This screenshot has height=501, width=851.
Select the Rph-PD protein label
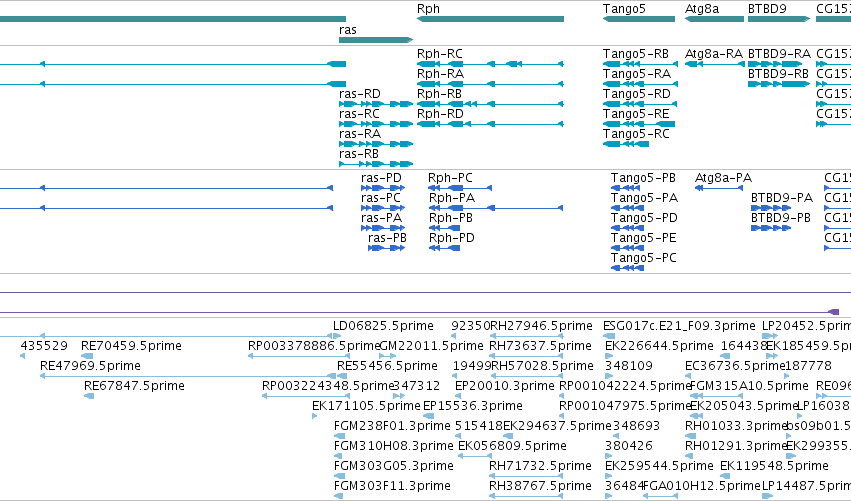(452, 238)
